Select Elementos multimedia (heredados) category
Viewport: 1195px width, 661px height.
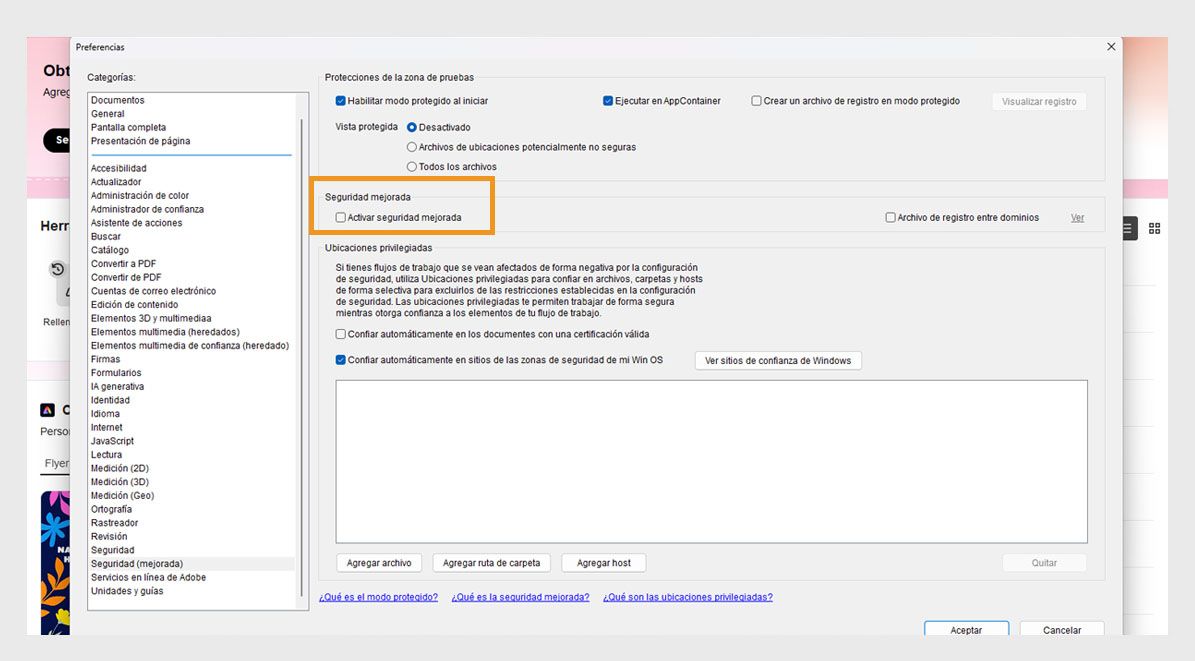tap(165, 332)
